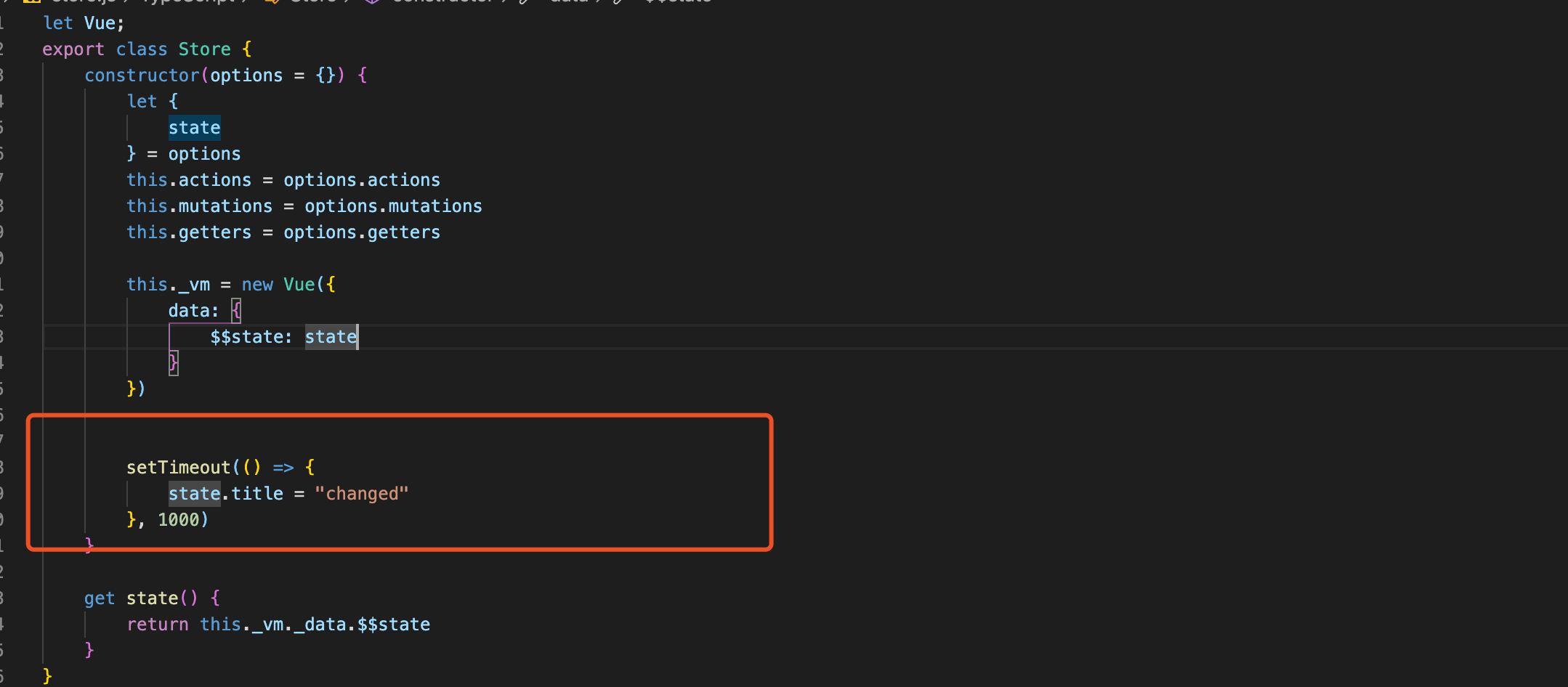Screen dimensions: 1568x687
Task: Click the data: property key
Action: pos(193,311)
